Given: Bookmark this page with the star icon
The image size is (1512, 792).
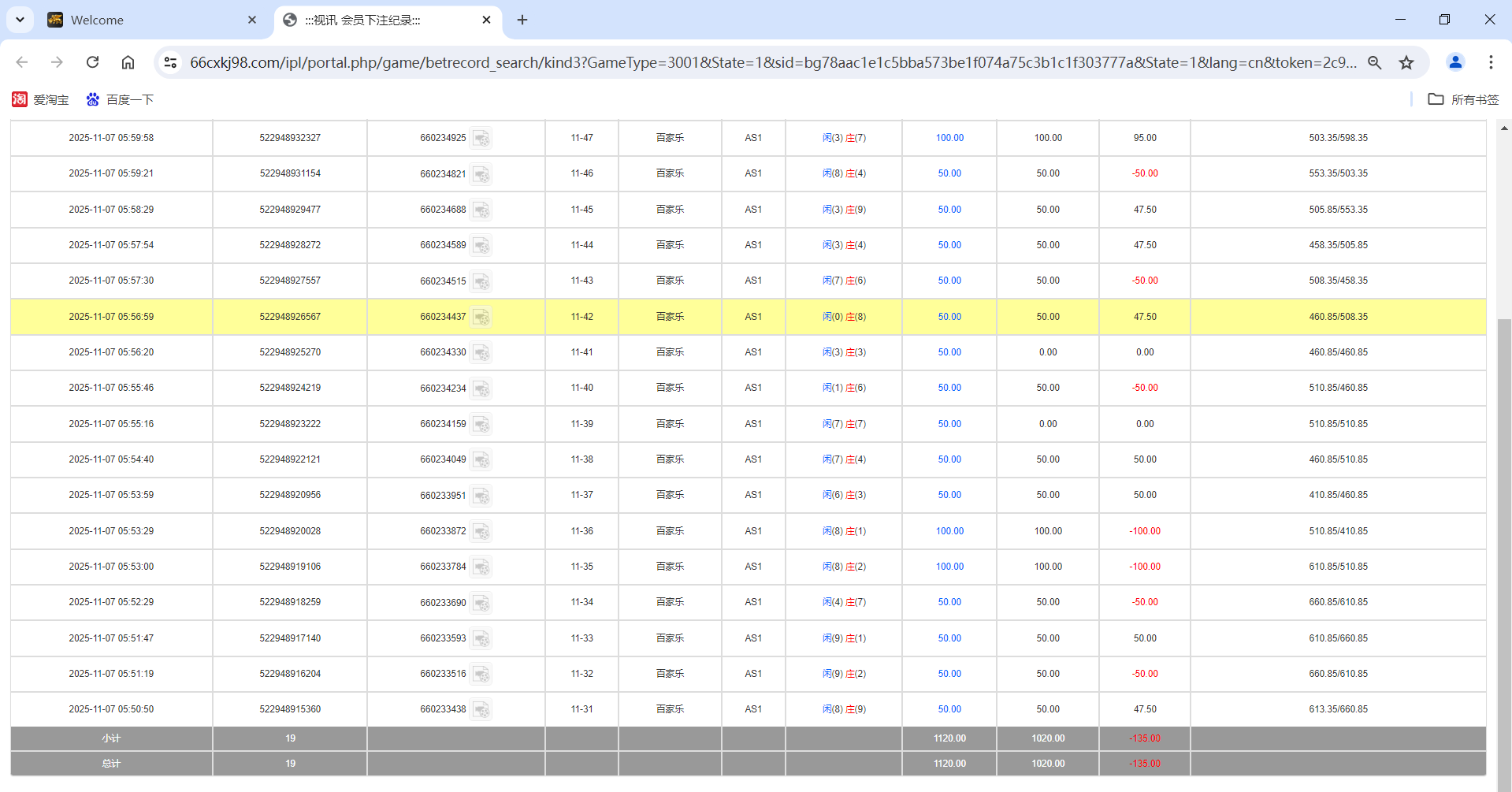Looking at the screenshot, I should [x=1407, y=62].
